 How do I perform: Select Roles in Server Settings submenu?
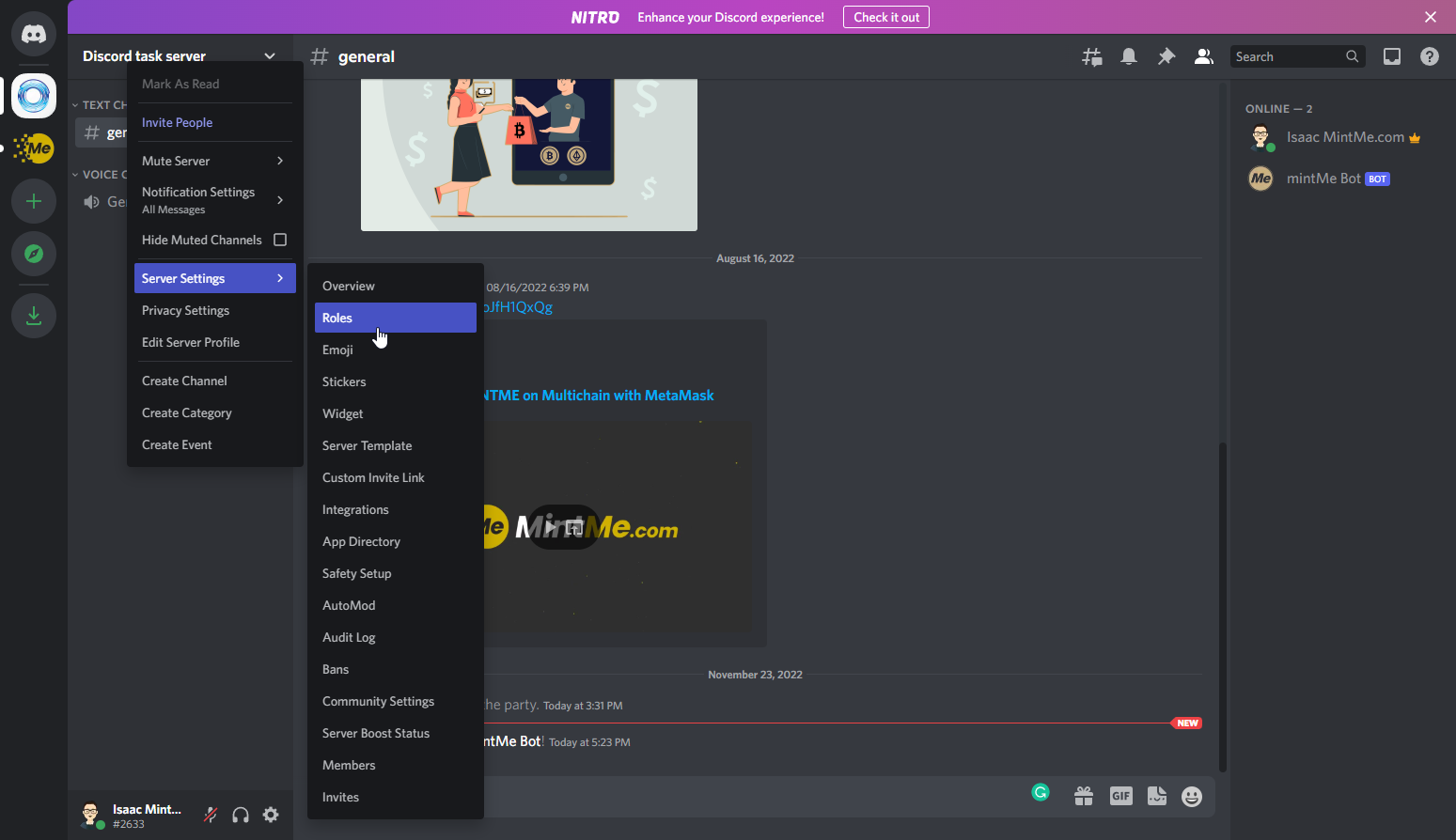click(x=395, y=318)
